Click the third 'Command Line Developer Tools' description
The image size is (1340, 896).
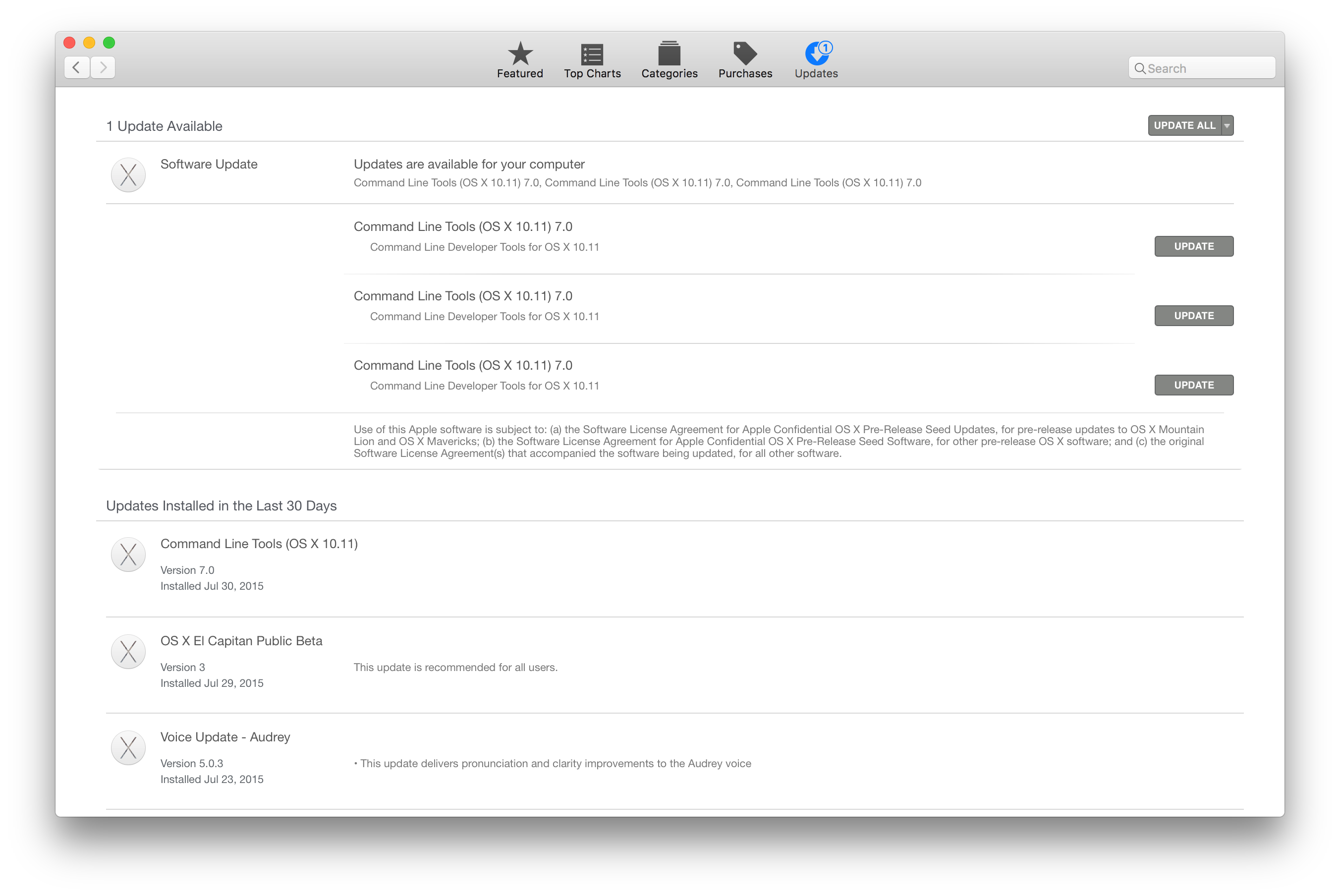point(485,386)
